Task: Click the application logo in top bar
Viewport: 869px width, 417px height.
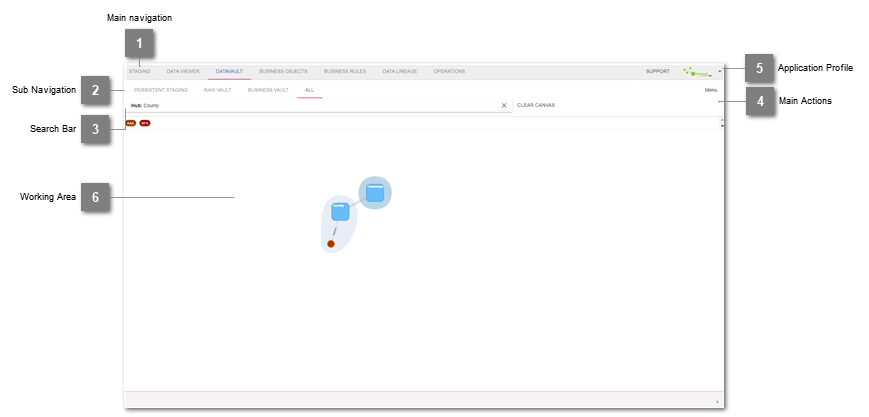Action: tap(696, 72)
